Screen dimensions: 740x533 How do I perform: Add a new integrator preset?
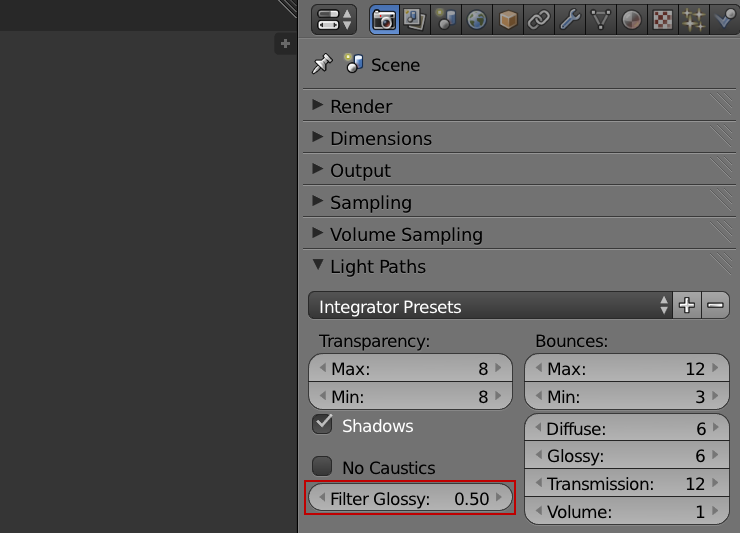(x=687, y=305)
